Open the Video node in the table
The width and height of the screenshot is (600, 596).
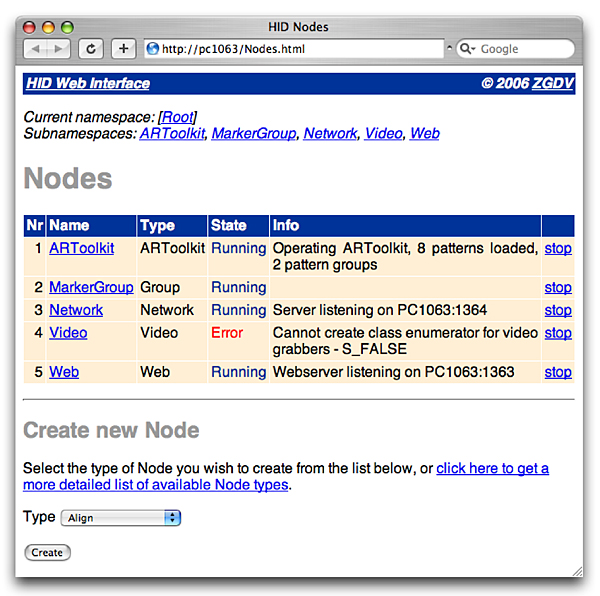tap(68, 333)
